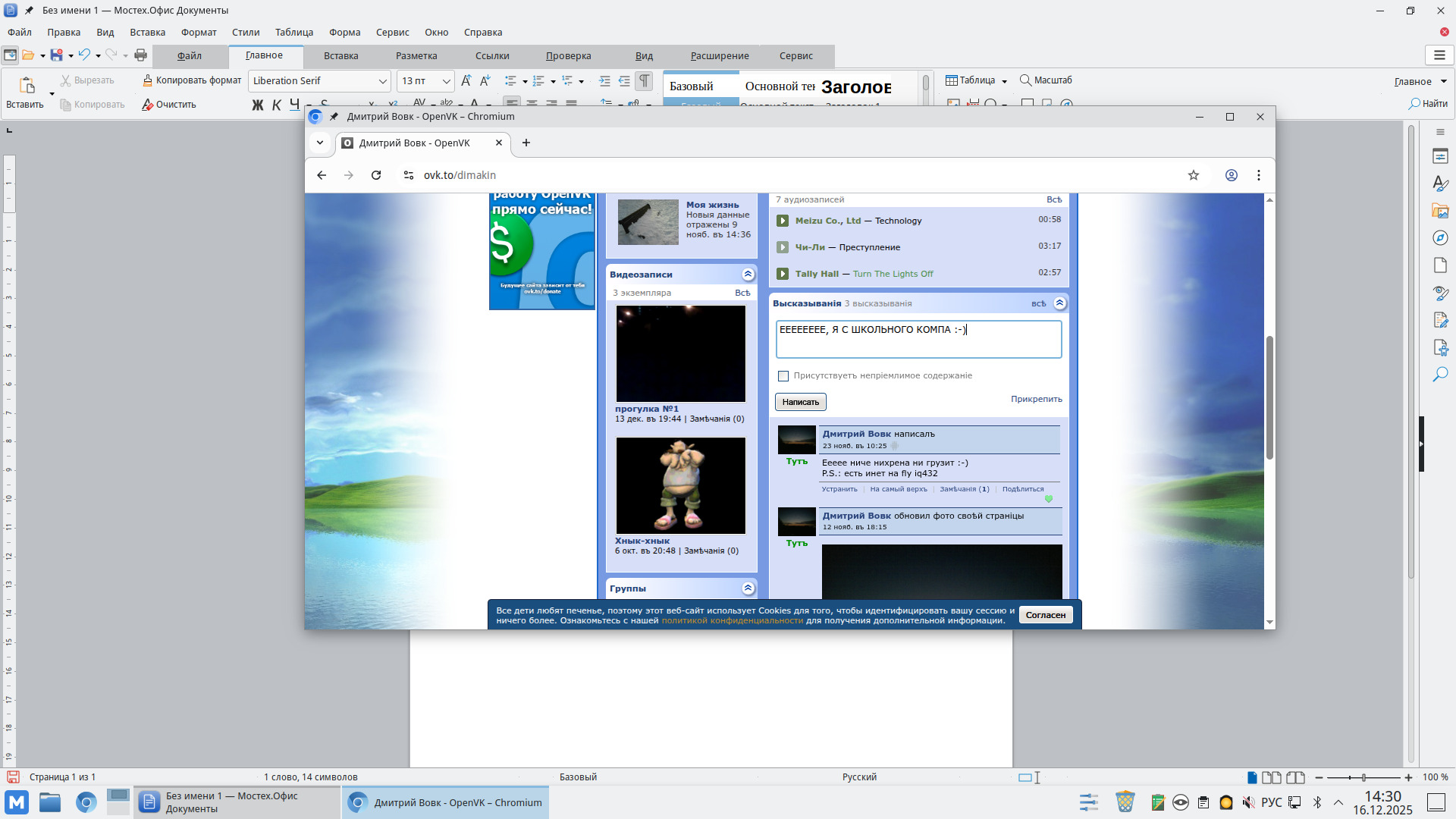
Task: Collapse the Высказыванія section
Action: click(x=1060, y=303)
